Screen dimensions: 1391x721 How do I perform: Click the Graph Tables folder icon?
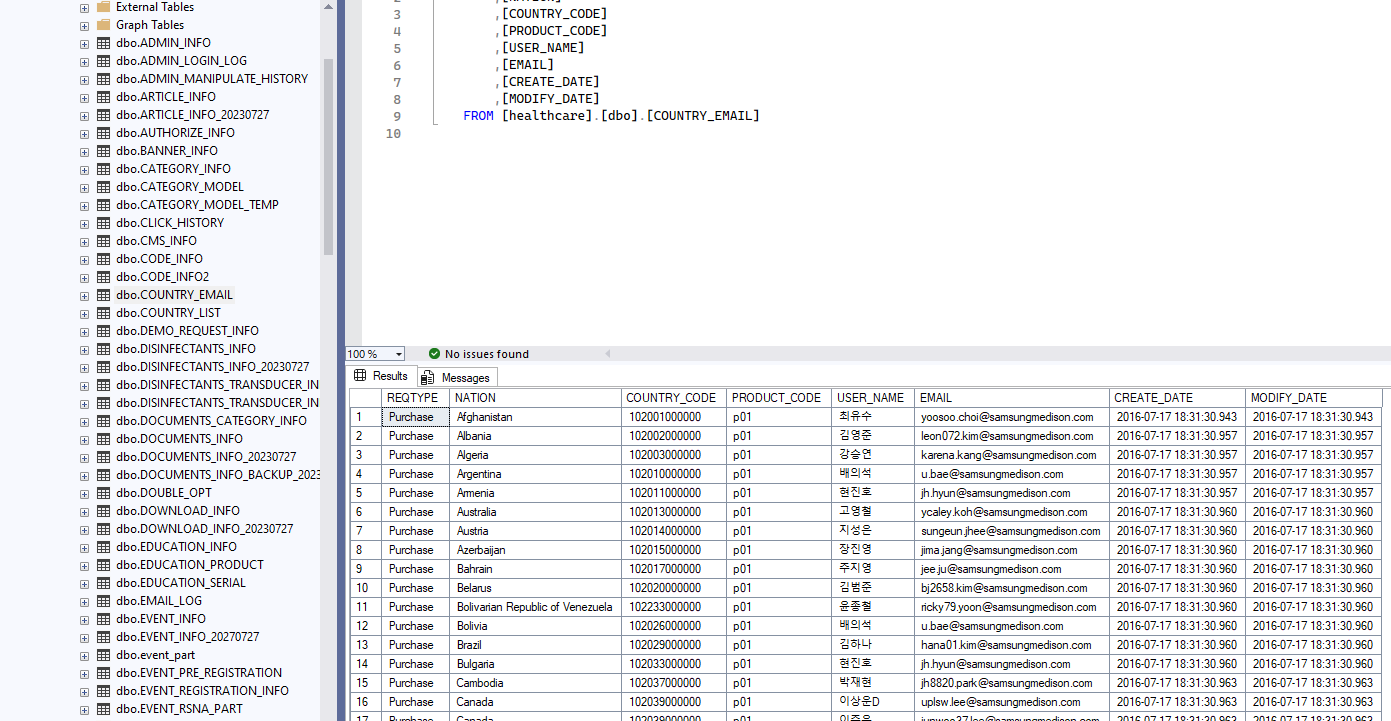coord(103,25)
